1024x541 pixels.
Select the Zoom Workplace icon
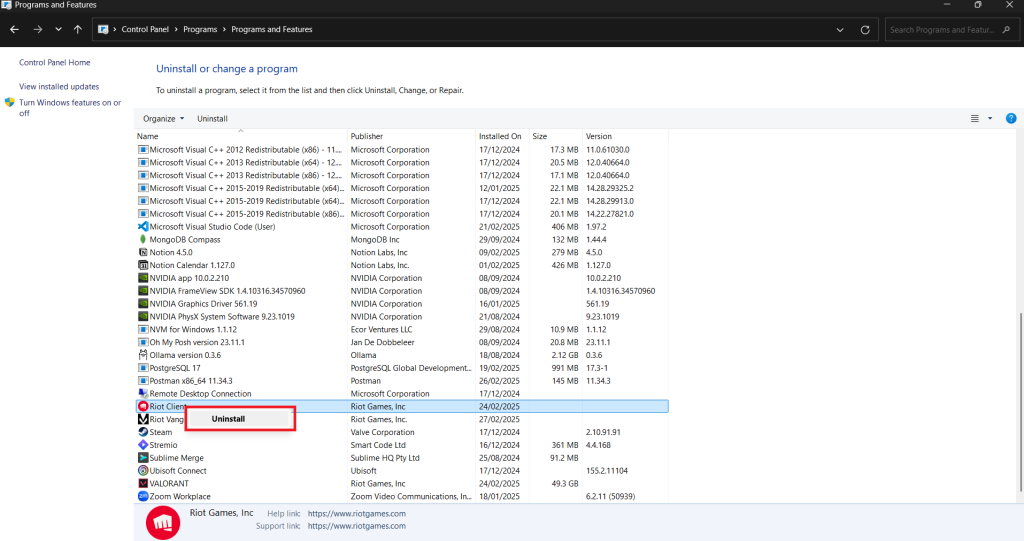[143, 497]
